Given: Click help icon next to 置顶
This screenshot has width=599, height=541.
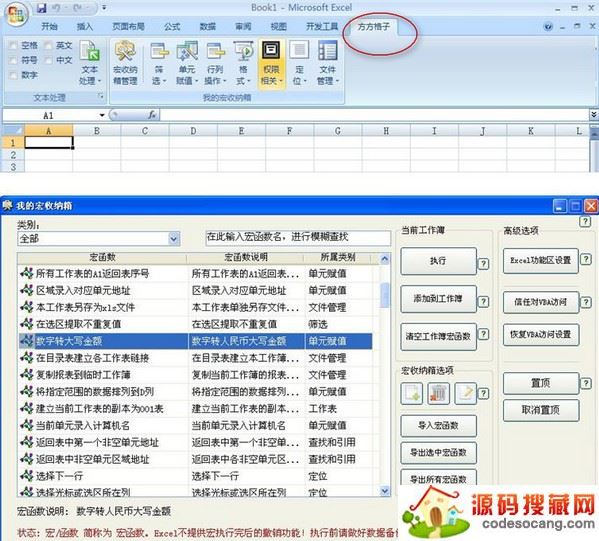Looking at the screenshot, I should [586, 383].
